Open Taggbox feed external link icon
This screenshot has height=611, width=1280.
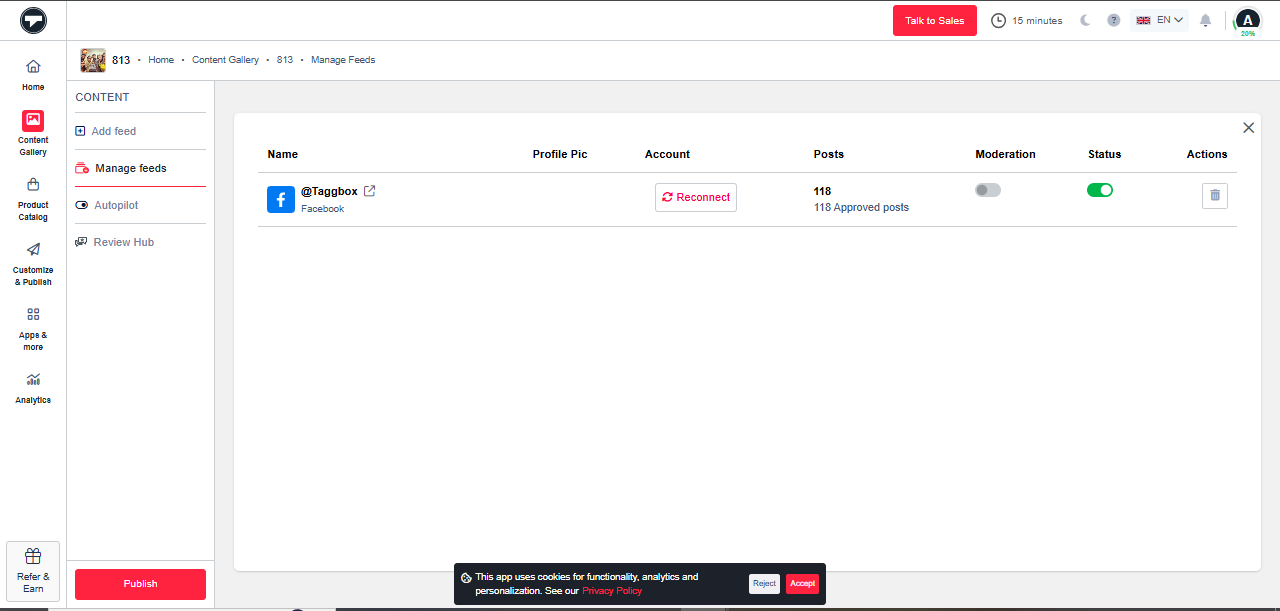pyautogui.click(x=369, y=191)
